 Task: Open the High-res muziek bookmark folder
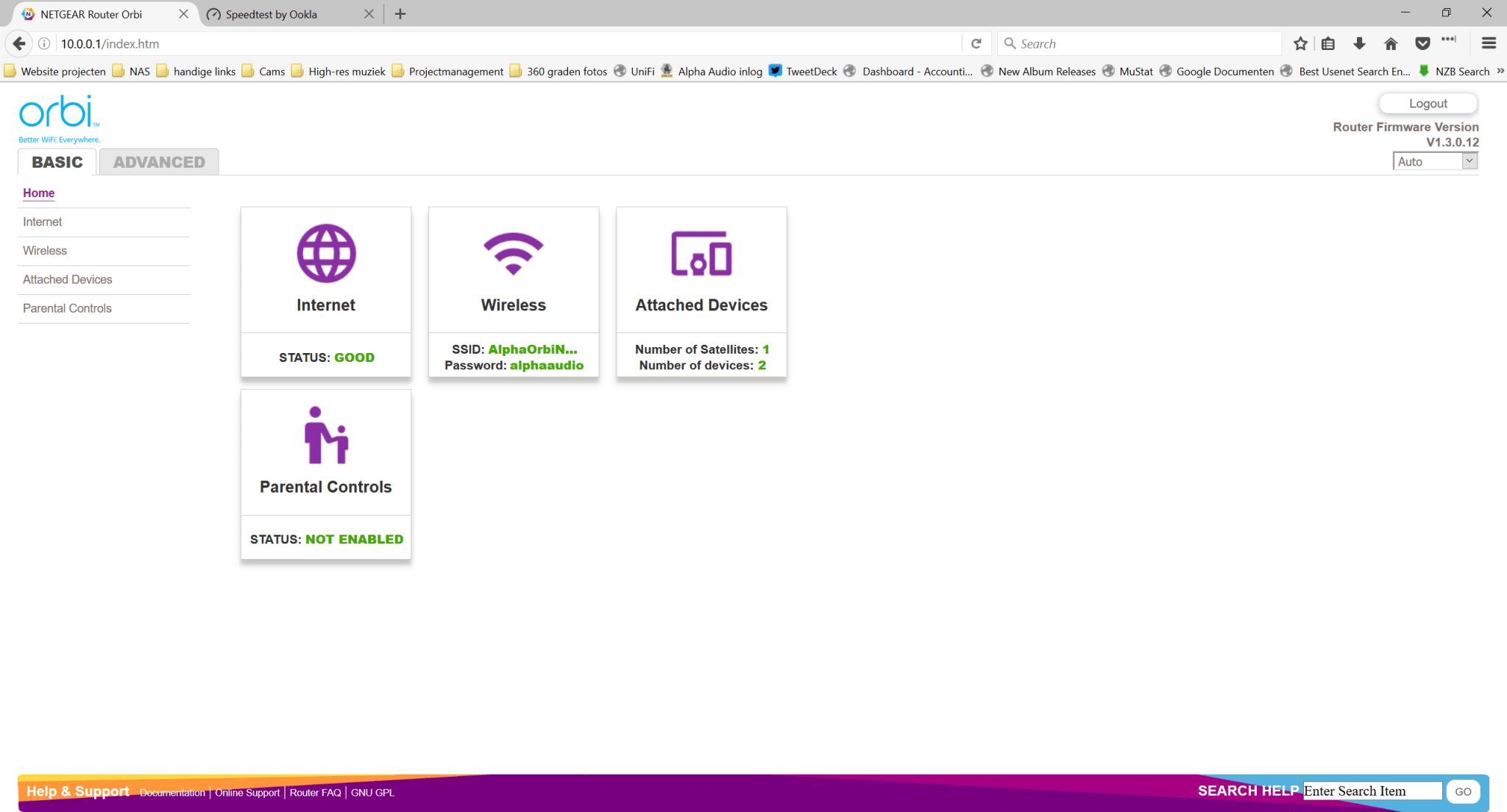tap(338, 71)
